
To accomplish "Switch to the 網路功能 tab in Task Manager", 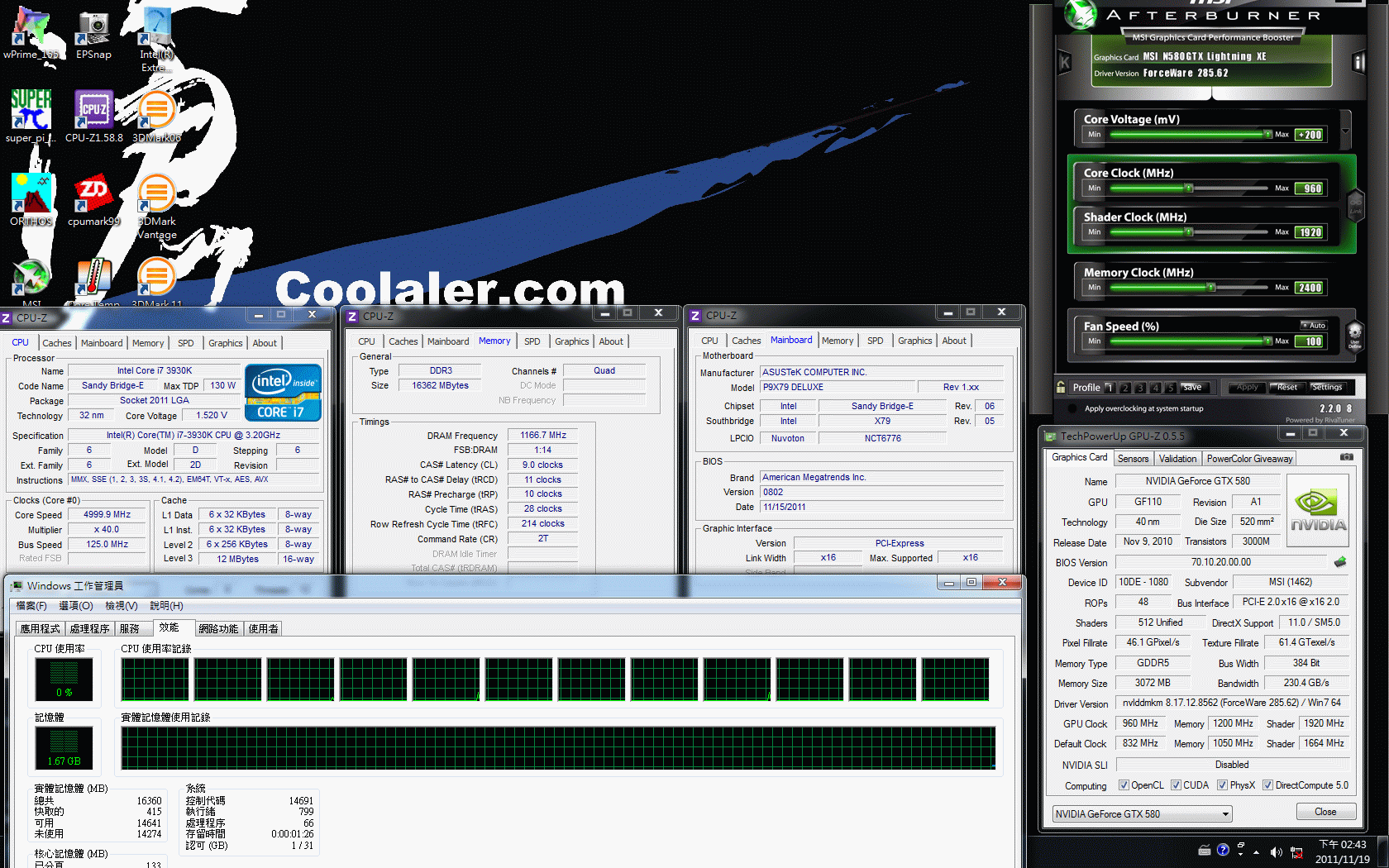I will click(218, 629).
